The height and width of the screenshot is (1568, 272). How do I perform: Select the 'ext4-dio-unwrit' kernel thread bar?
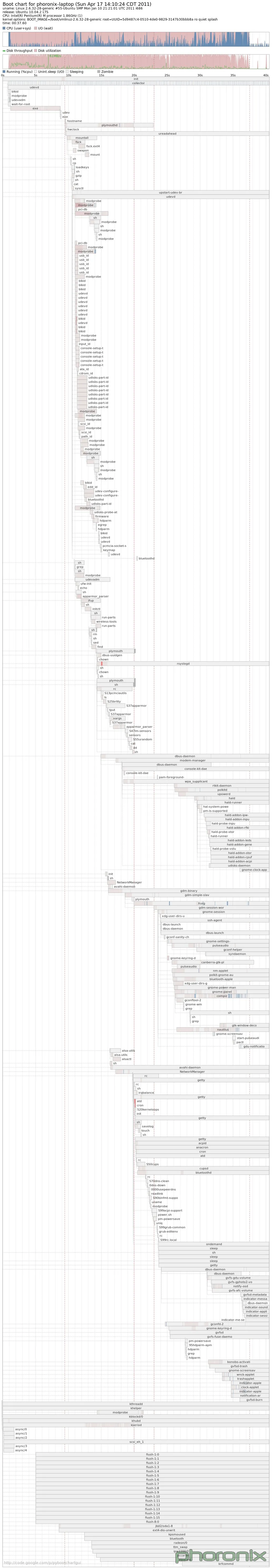164,1530
